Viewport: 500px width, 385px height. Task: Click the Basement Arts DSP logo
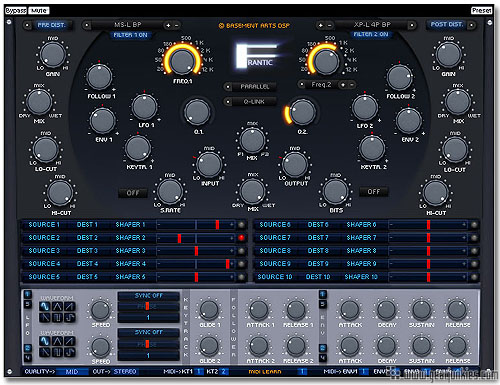254,26
